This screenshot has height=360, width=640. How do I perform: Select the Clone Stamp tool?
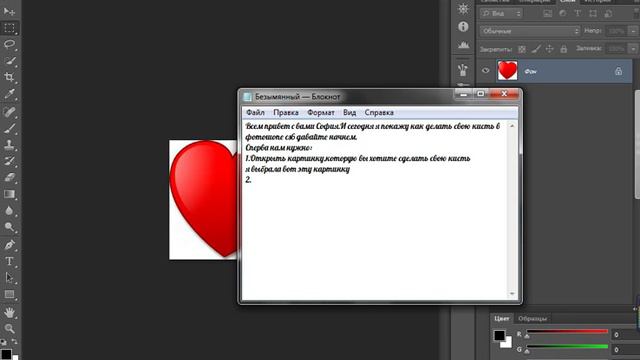tap(9, 144)
